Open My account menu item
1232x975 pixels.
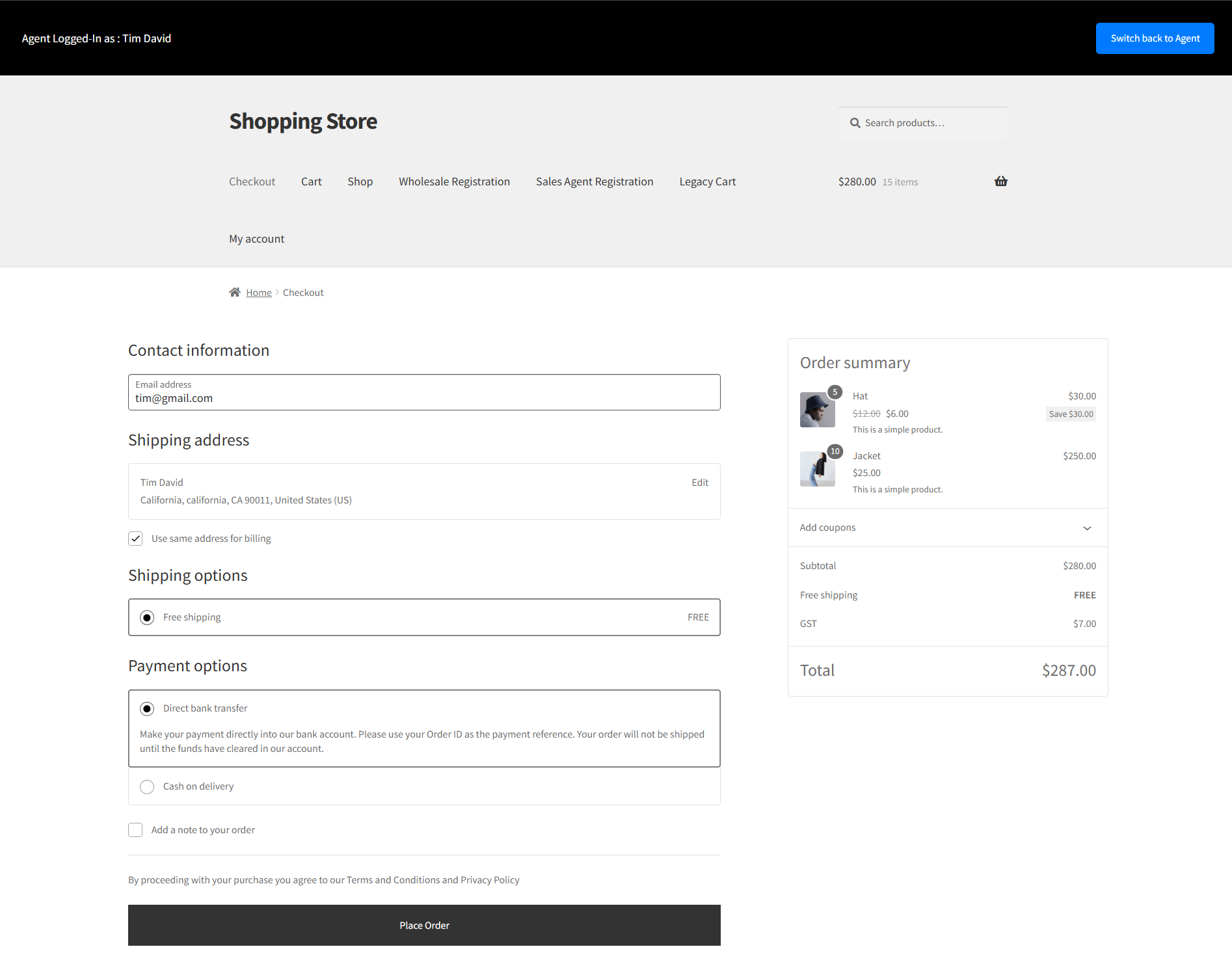click(256, 239)
